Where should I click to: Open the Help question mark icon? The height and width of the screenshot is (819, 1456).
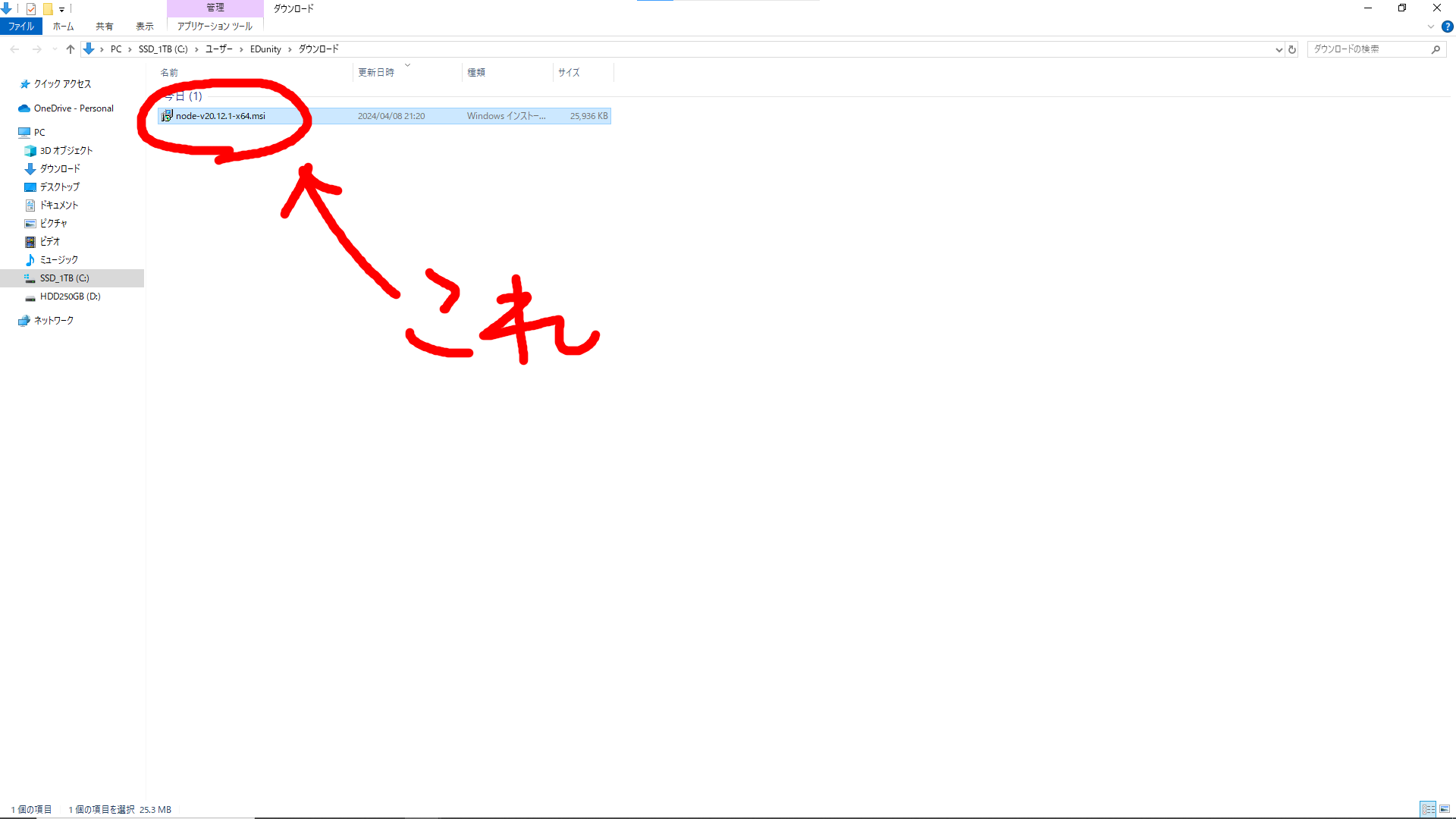point(1447,27)
